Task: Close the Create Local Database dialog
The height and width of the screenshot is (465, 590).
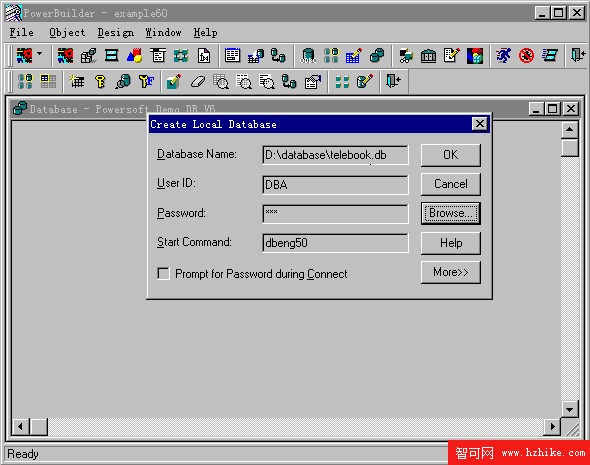Action: click(x=479, y=124)
